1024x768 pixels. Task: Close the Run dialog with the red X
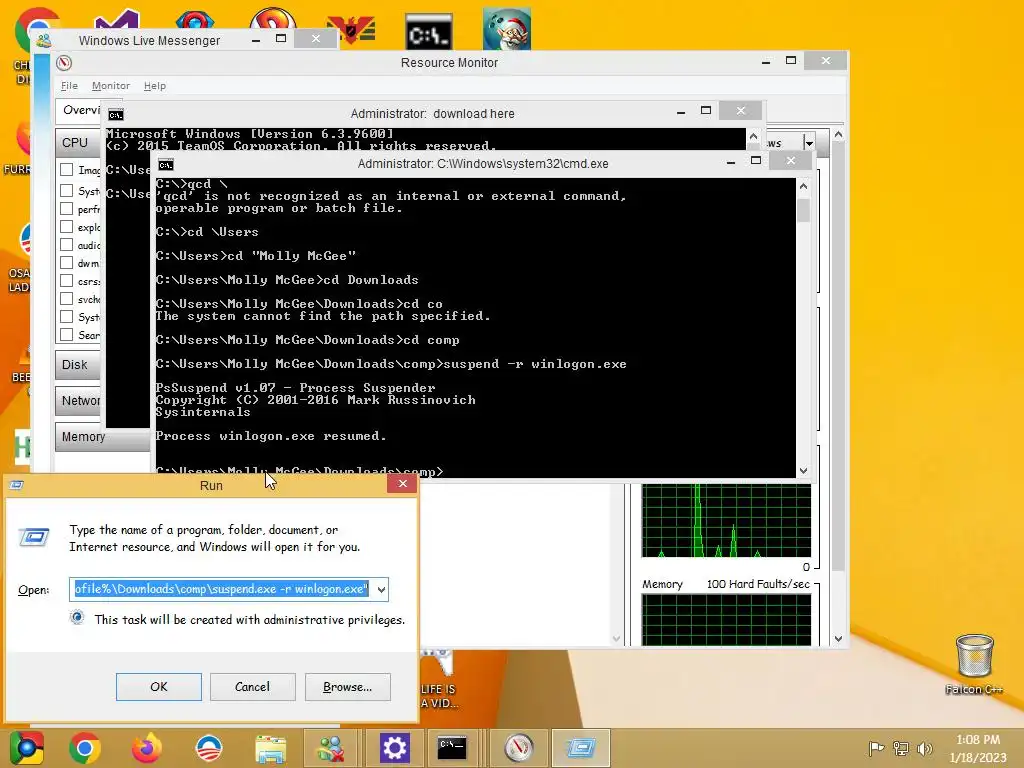click(x=402, y=483)
